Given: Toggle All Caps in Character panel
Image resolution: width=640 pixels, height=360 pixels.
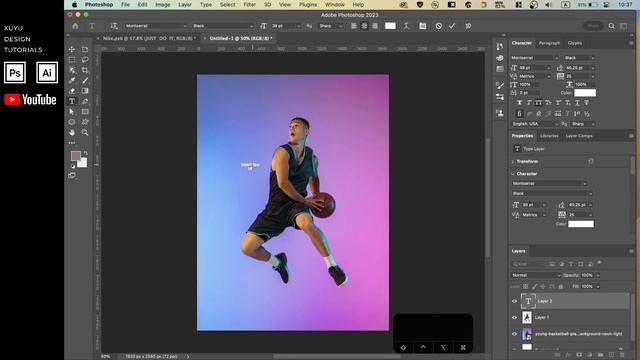Looking at the screenshot, I should (539, 103).
